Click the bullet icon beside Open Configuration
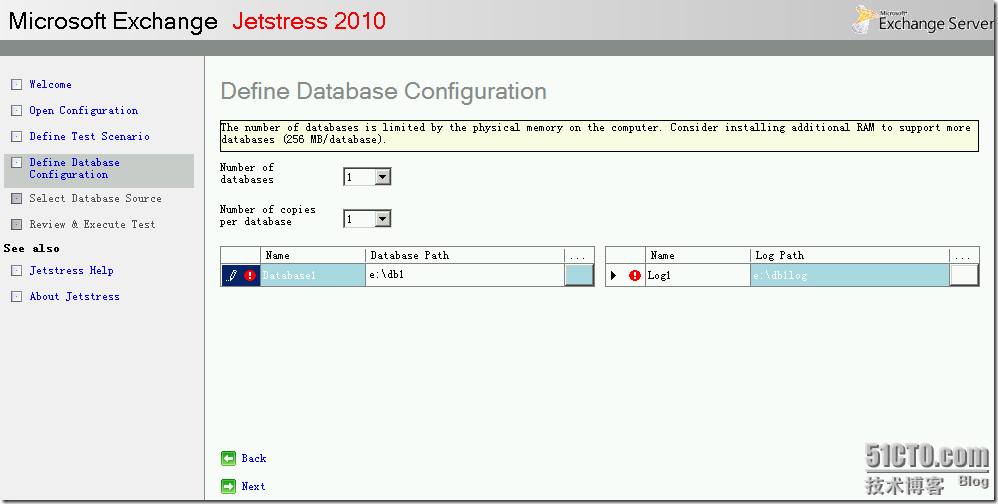The height and width of the screenshot is (504, 998). [17, 111]
